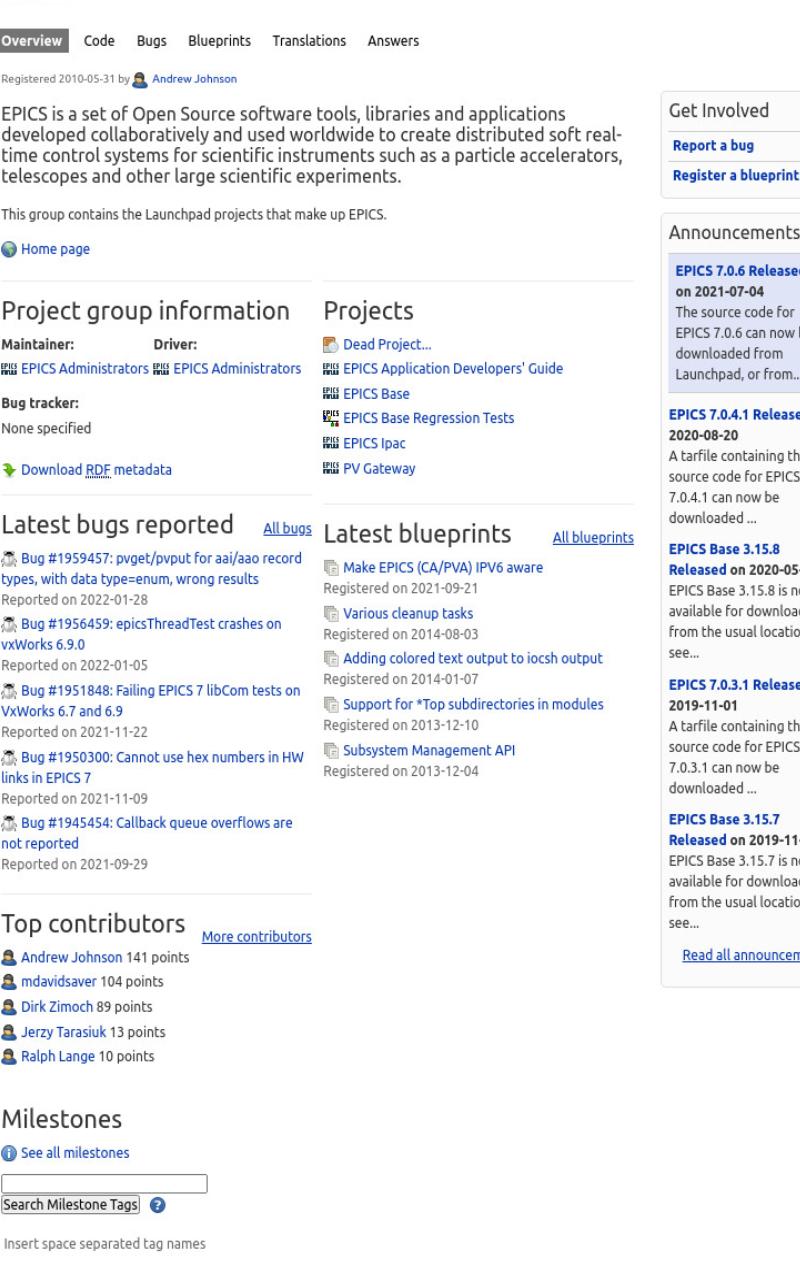Open the Various cleanup tasks blueprint
This screenshot has width=800, height=1280.
[408, 614]
